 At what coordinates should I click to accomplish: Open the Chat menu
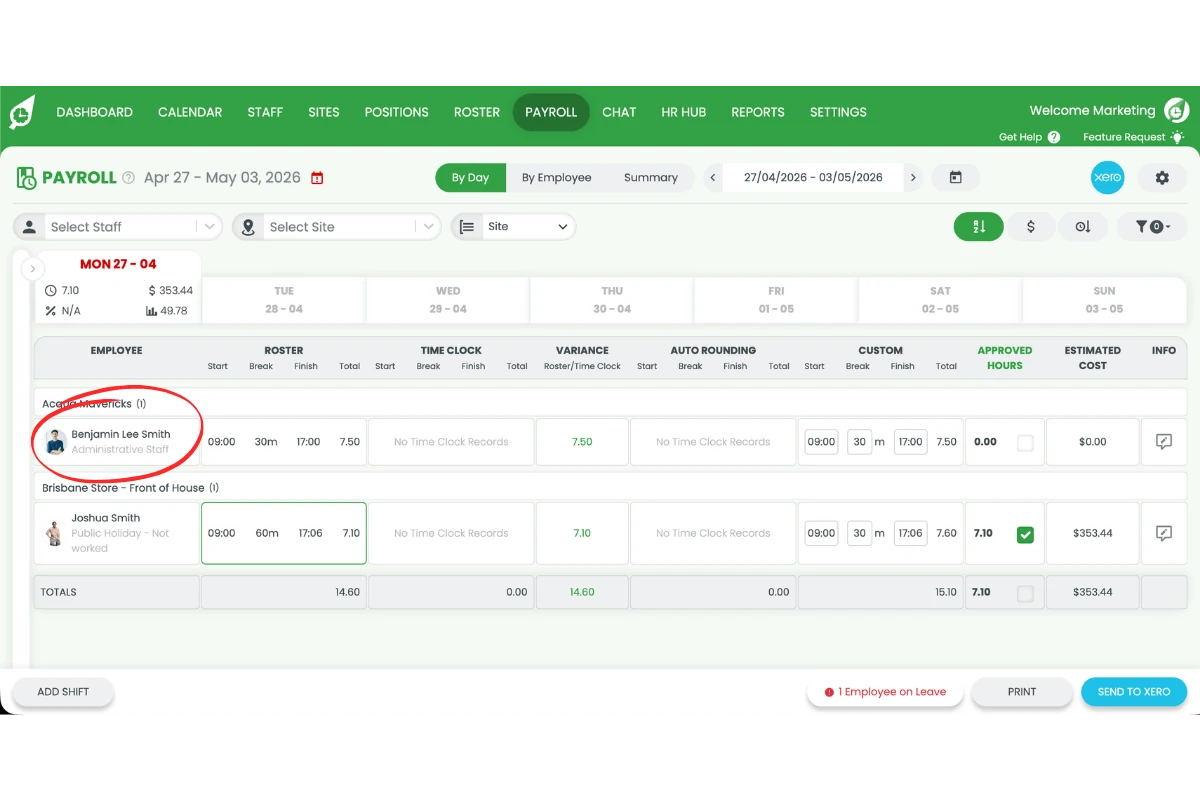click(619, 112)
